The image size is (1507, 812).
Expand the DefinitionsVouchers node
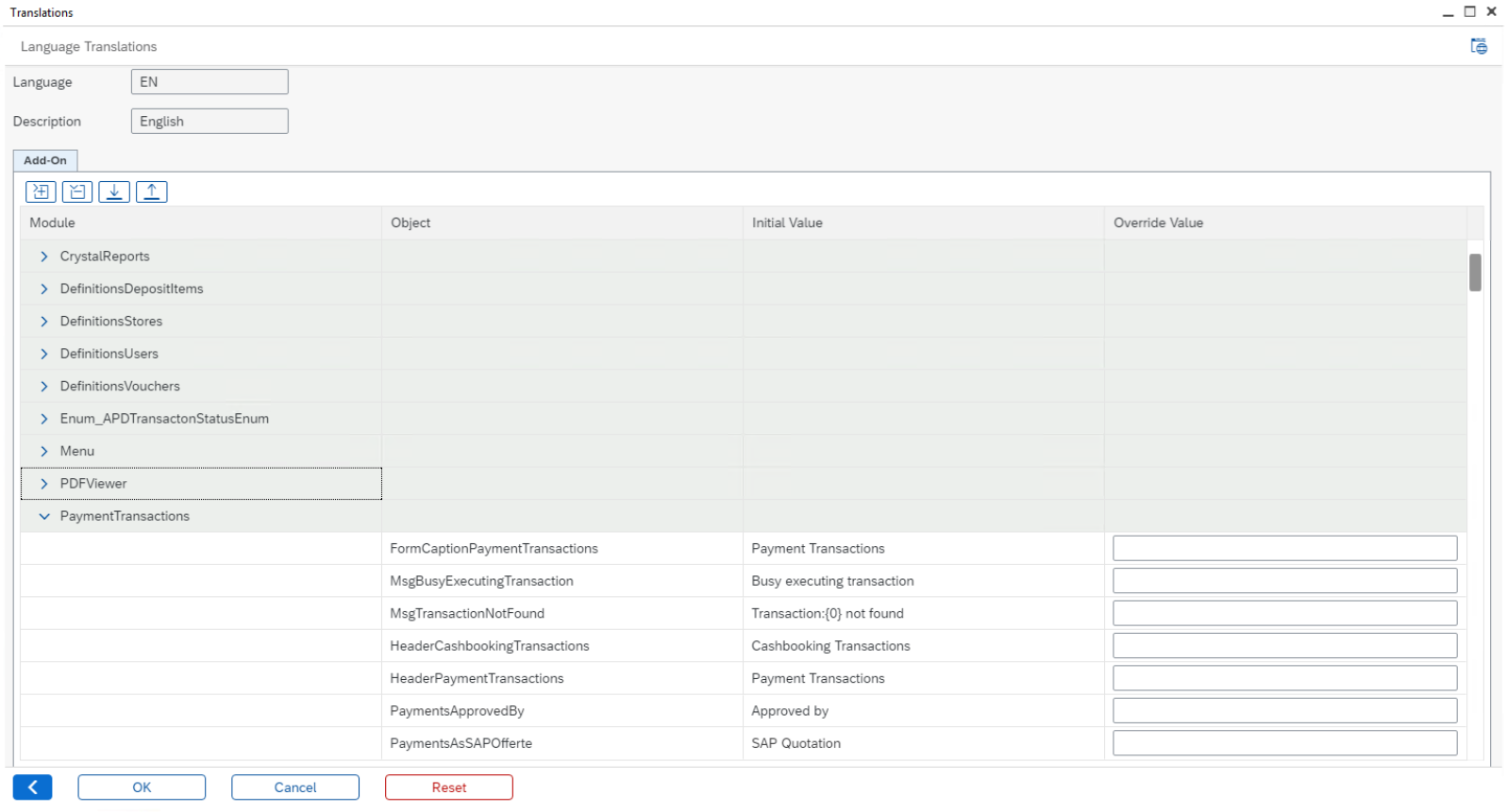(x=44, y=387)
